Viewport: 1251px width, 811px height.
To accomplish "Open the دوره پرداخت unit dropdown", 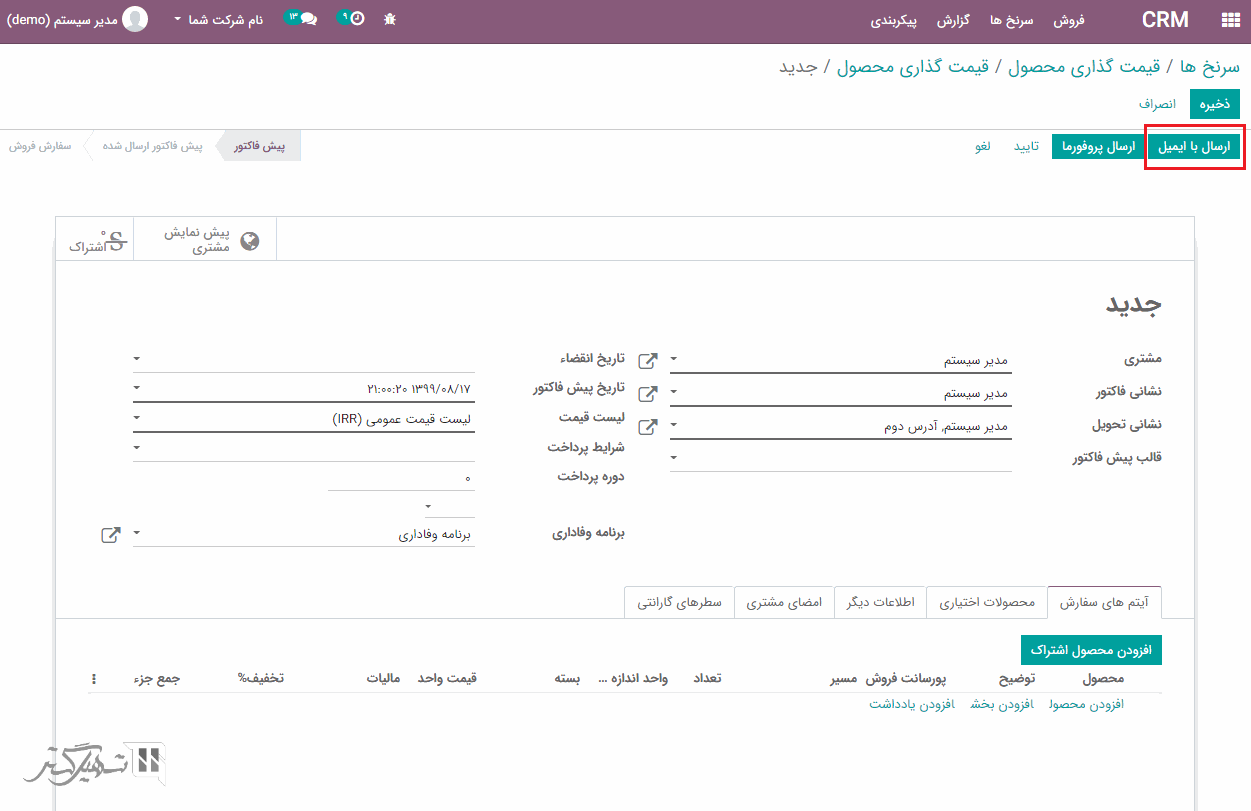I will click(429, 507).
